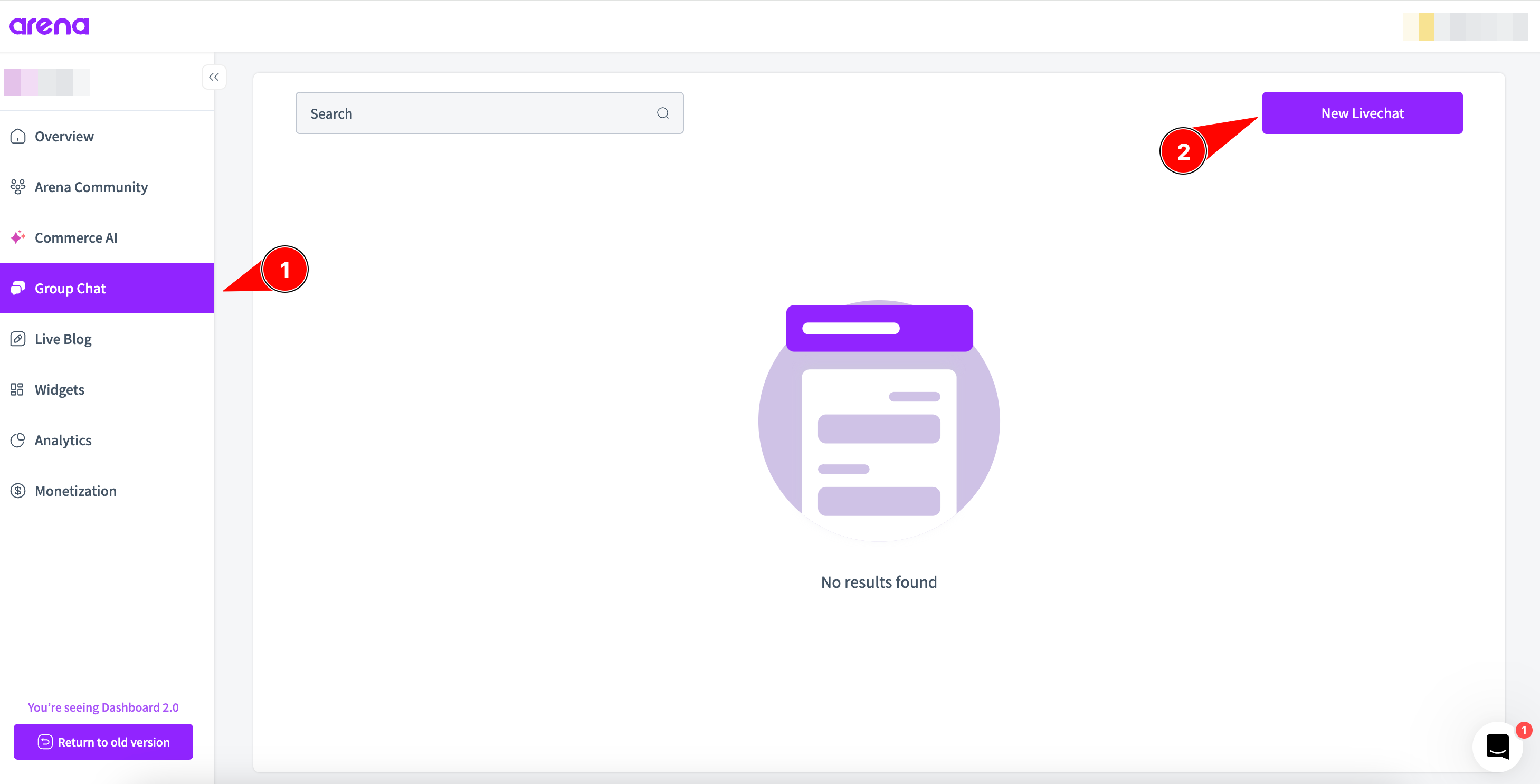
Task: Click Return to old version button
Action: (x=103, y=742)
